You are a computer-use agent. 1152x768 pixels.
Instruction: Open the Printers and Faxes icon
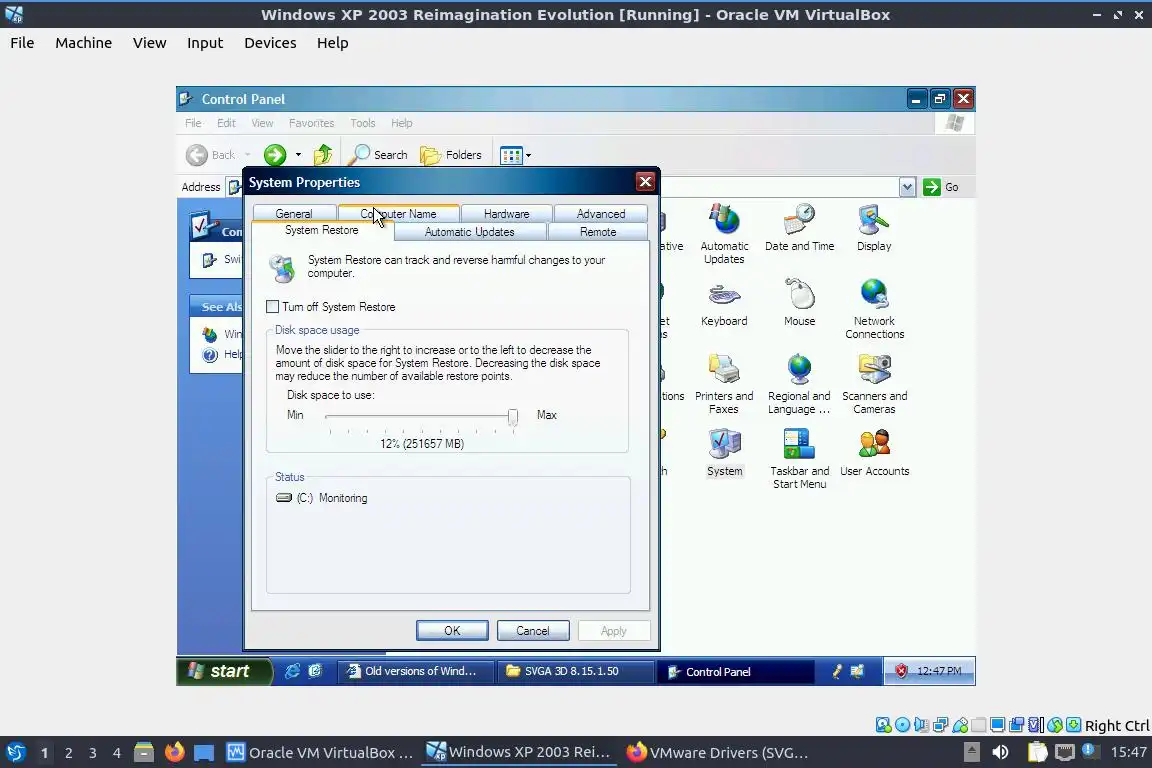tap(724, 384)
